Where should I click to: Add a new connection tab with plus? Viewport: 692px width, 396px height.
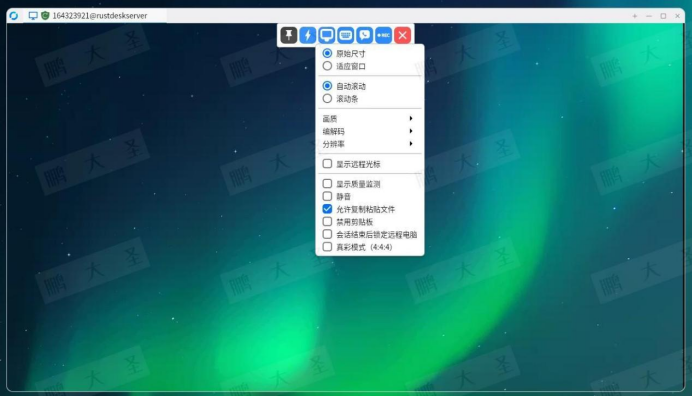pyautogui.click(x=635, y=16)
